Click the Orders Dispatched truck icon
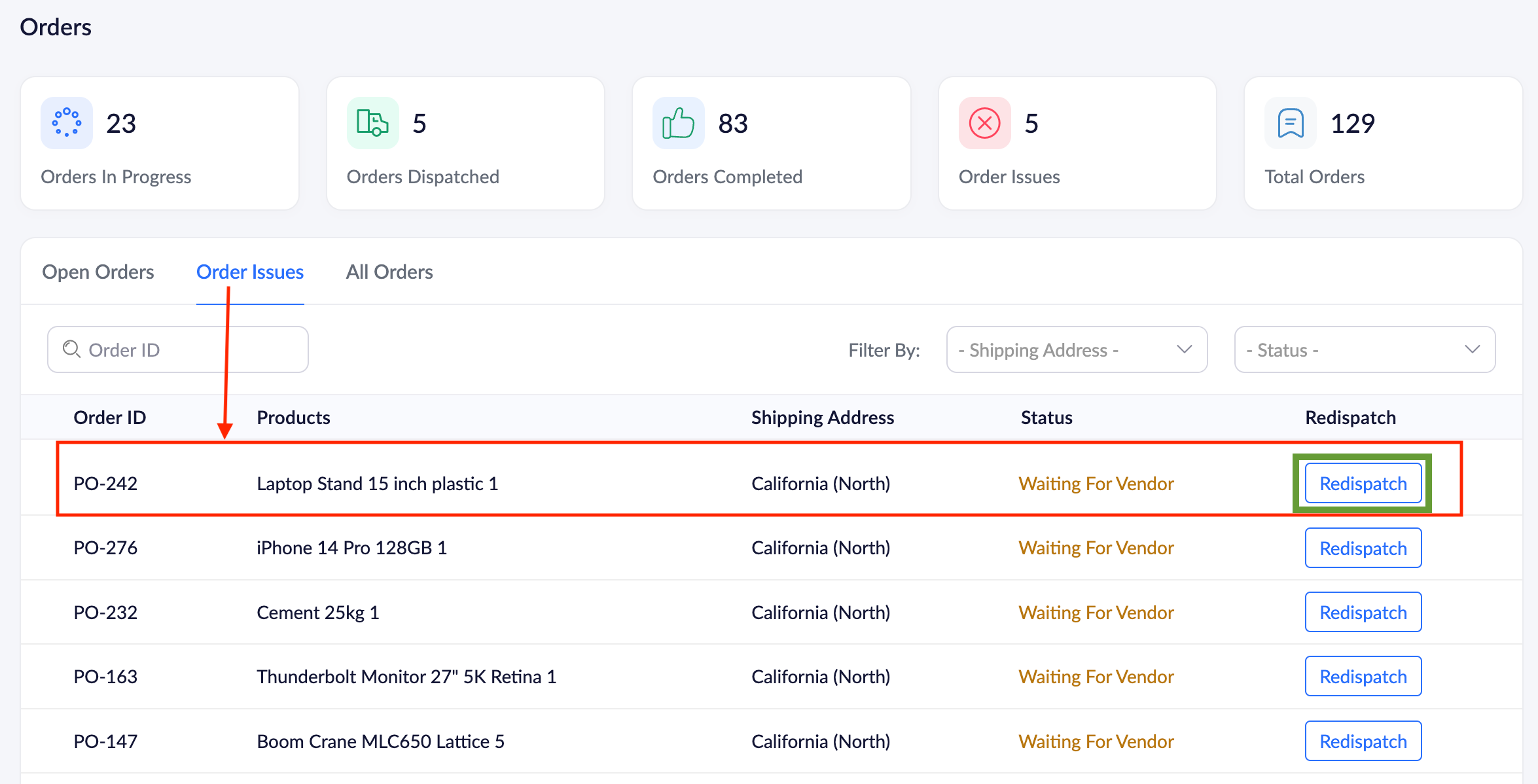Screen dimensions: 1538x784 pos(372,123)
